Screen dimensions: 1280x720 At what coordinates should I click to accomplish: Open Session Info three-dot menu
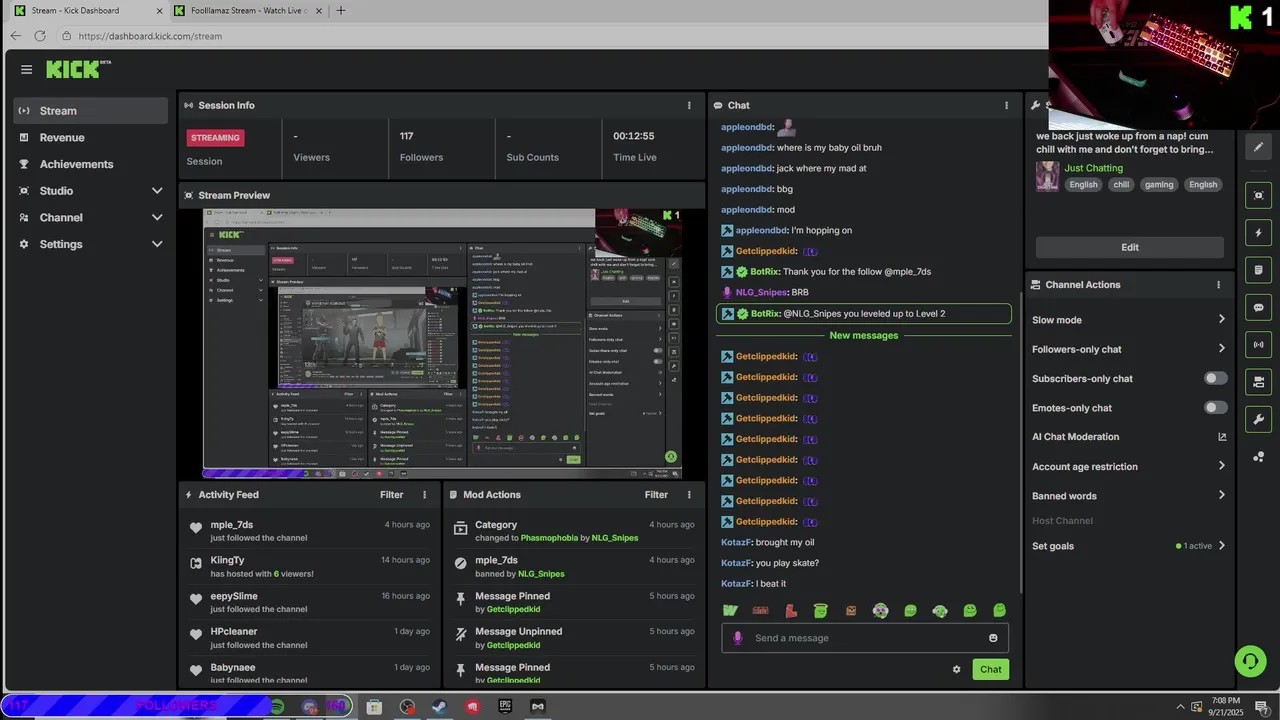689,105
